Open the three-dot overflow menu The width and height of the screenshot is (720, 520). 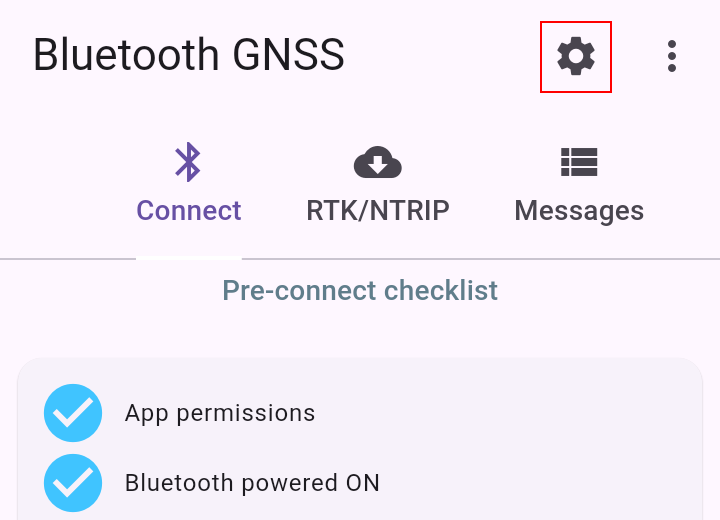click(x=672, y=57)
